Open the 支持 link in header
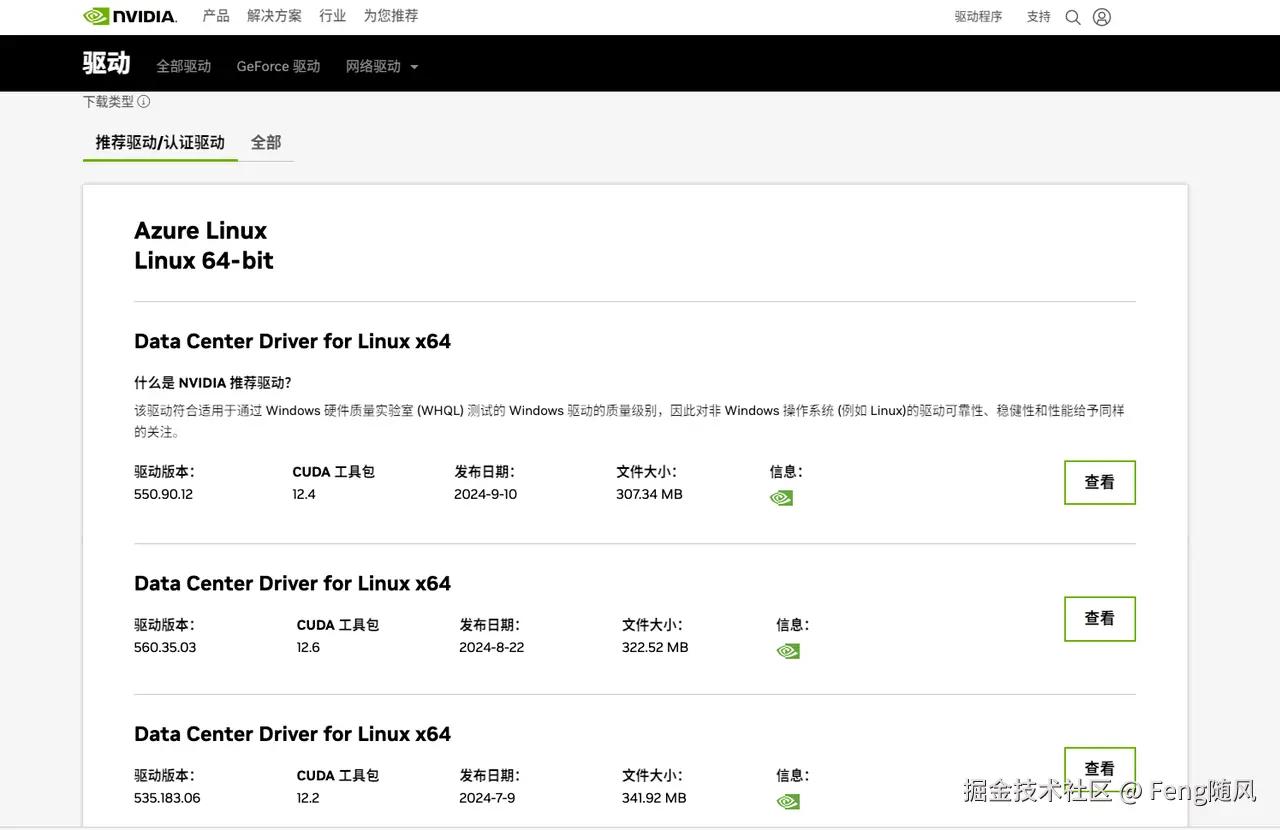The height and width of the screenshot is (830, 1280). pyautogui.click(x=1039, y=17)
